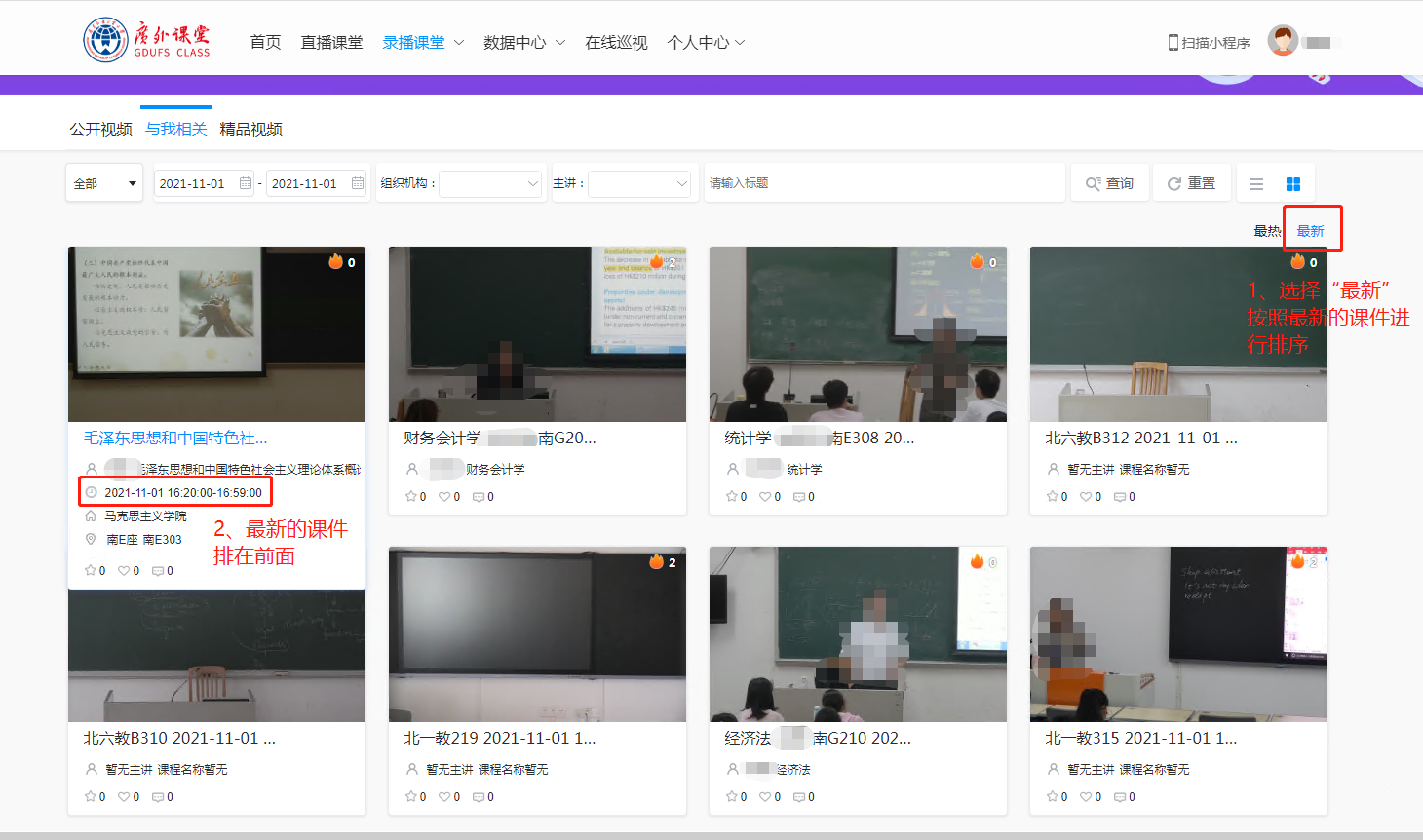This screenshot has height=840, width=1423.
Task: Open the 北一教219 video thumbnail
Action: click(x=537, y=633)
